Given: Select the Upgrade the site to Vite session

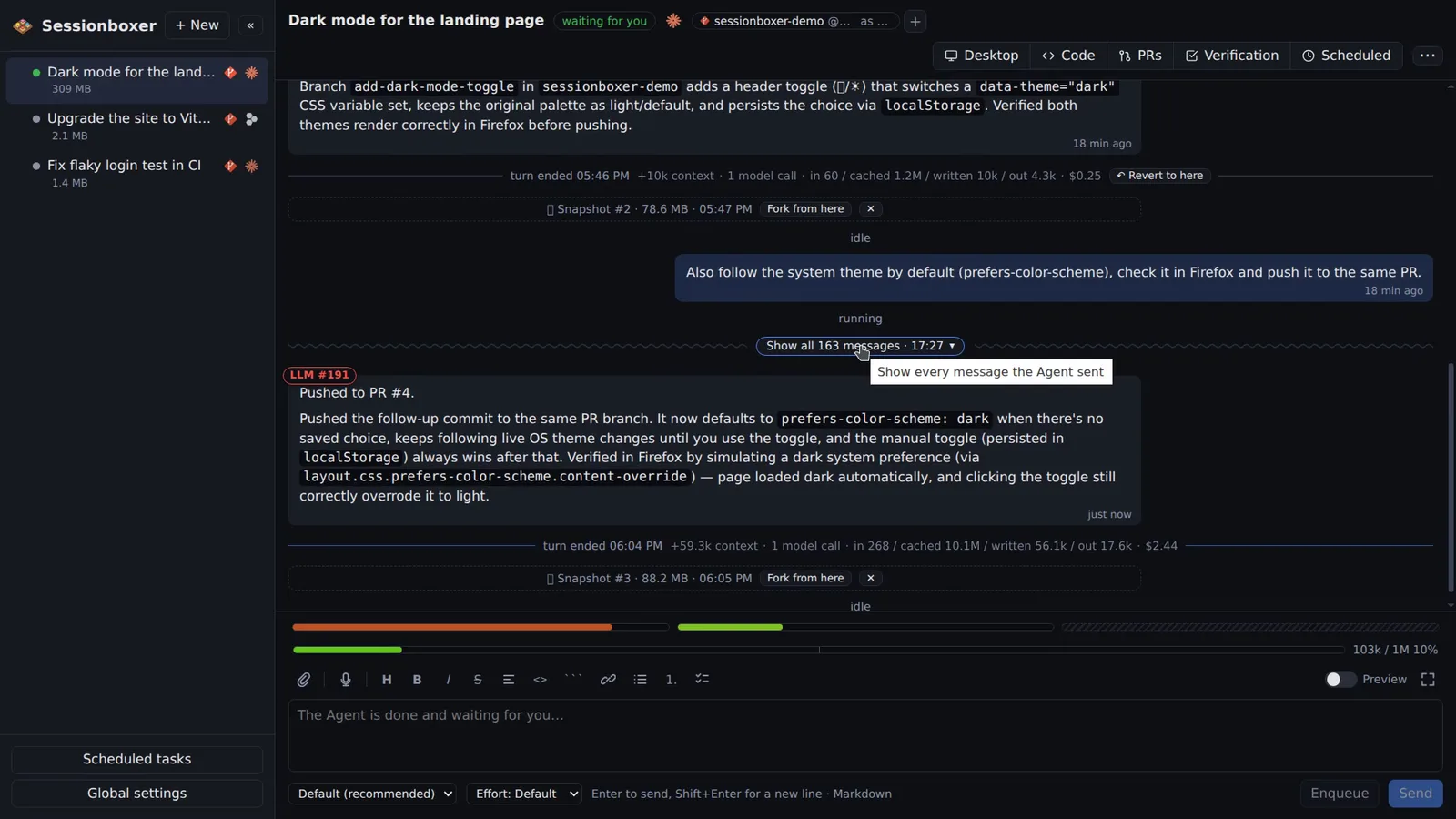Looking at the screenshot, I should (x=136, y=126).
